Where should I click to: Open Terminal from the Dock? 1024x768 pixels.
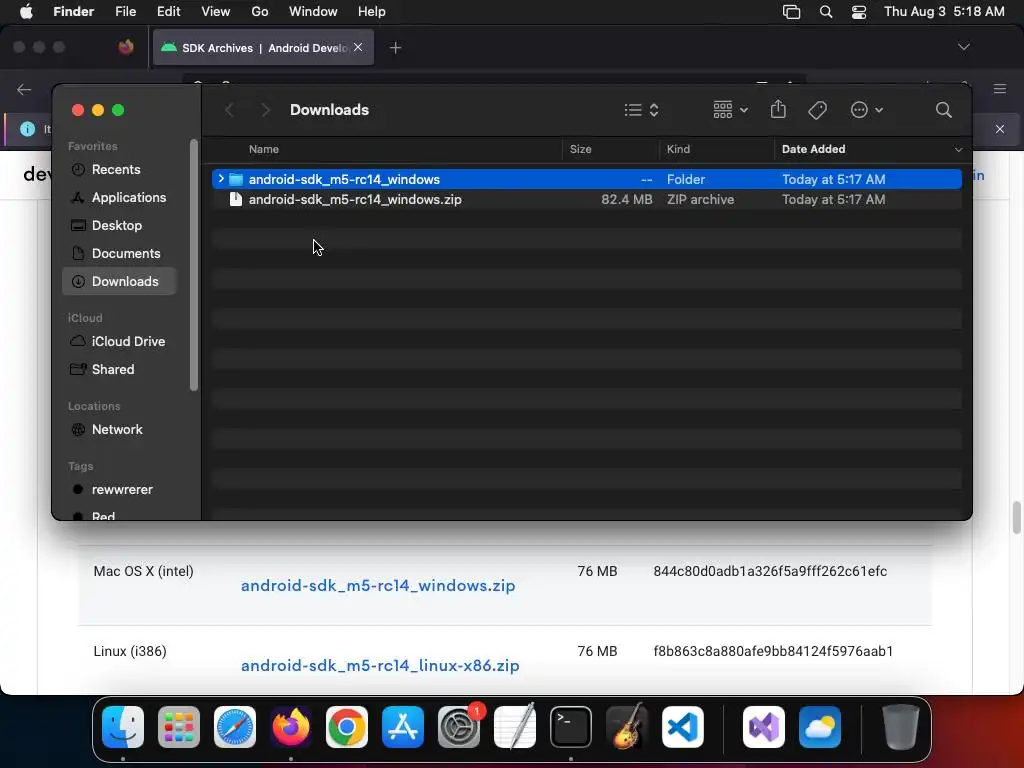tap(571, 726)
